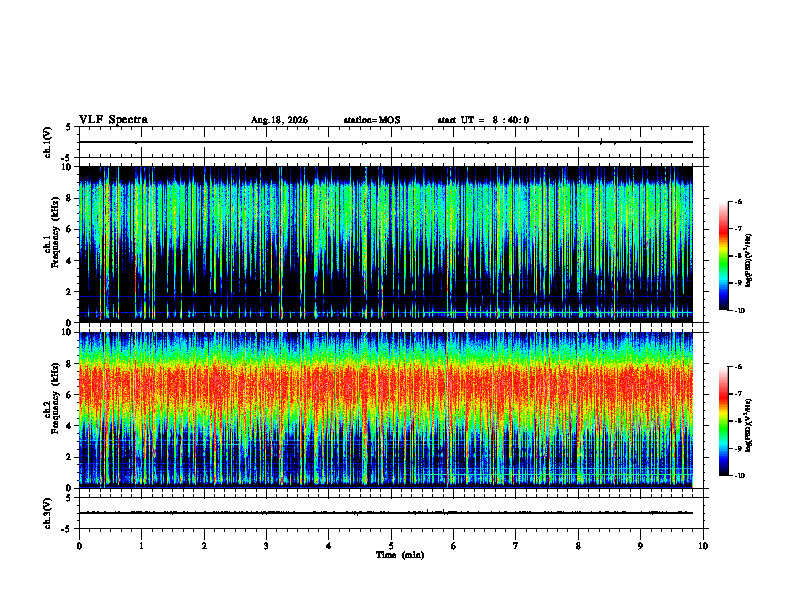Click time axis tick label "8"
Screen dimensions: 792x612
(578, 546)
